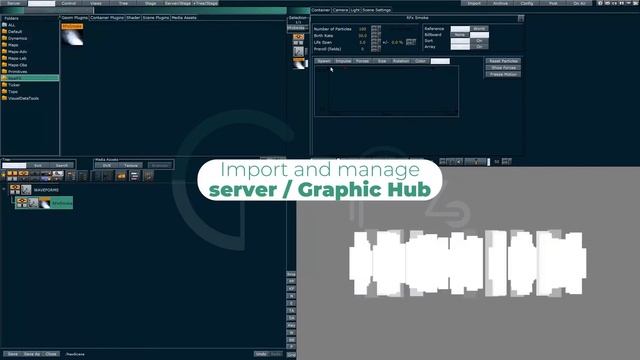Open the Impulse parameters tab

click(343, 61)
